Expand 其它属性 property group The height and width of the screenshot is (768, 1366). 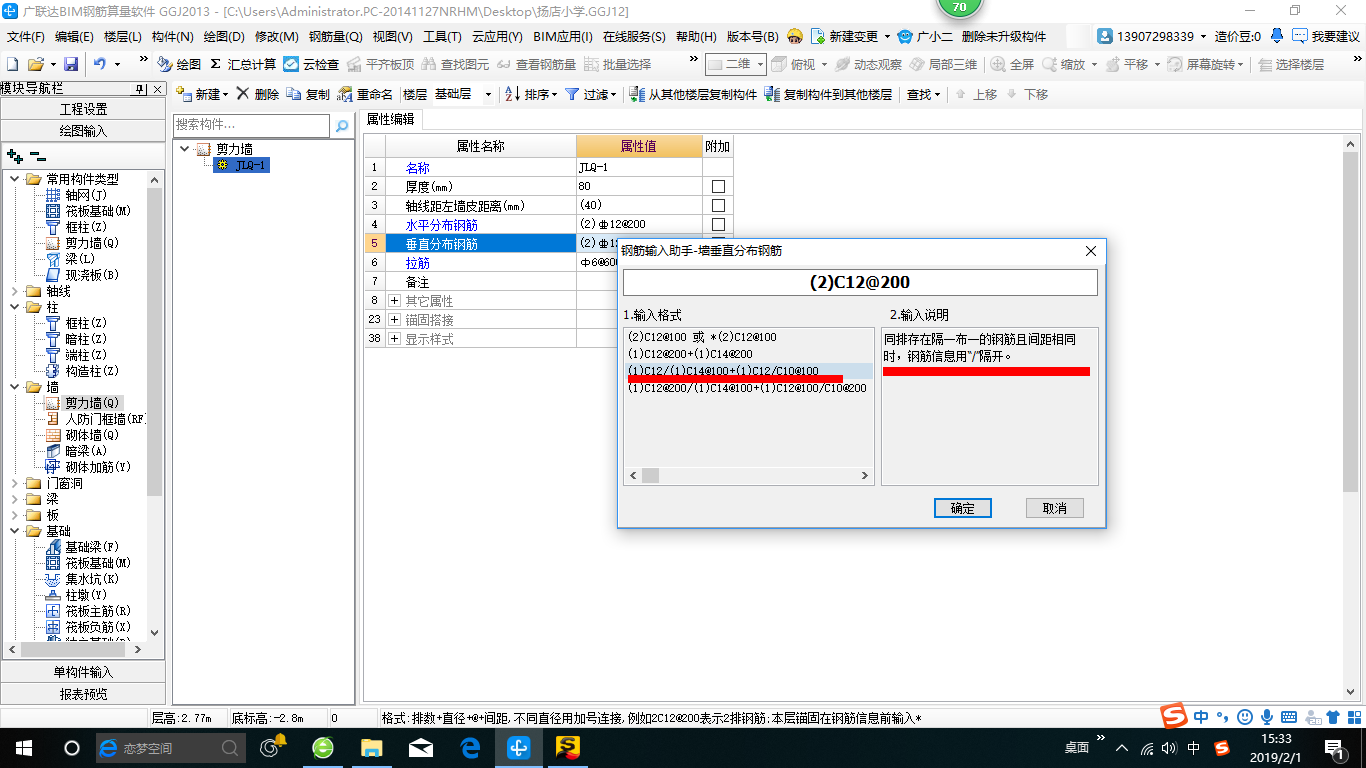[x=394, y=301]
